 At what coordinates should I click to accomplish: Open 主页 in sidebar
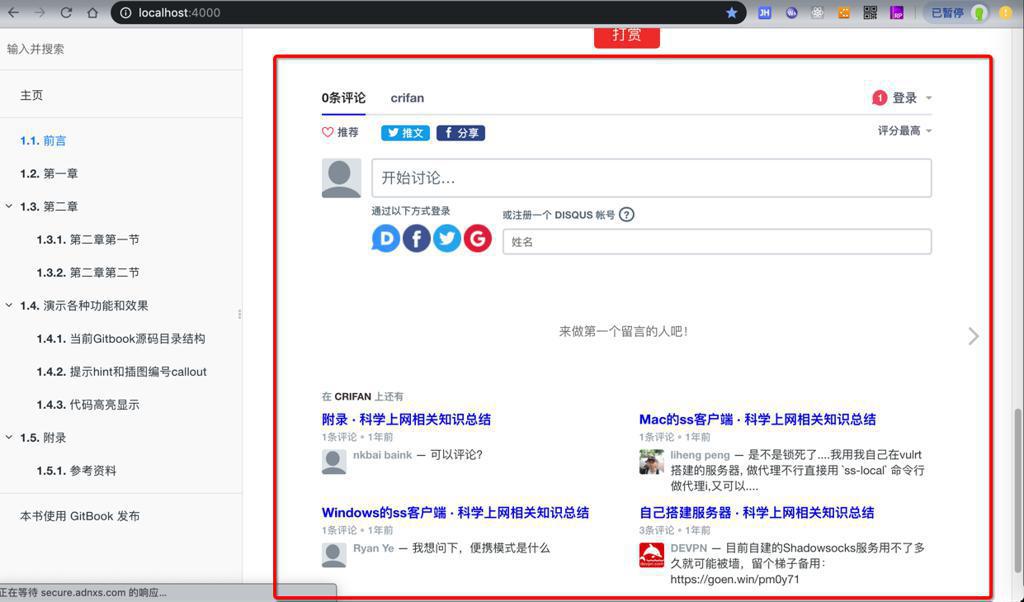(31, 95)
